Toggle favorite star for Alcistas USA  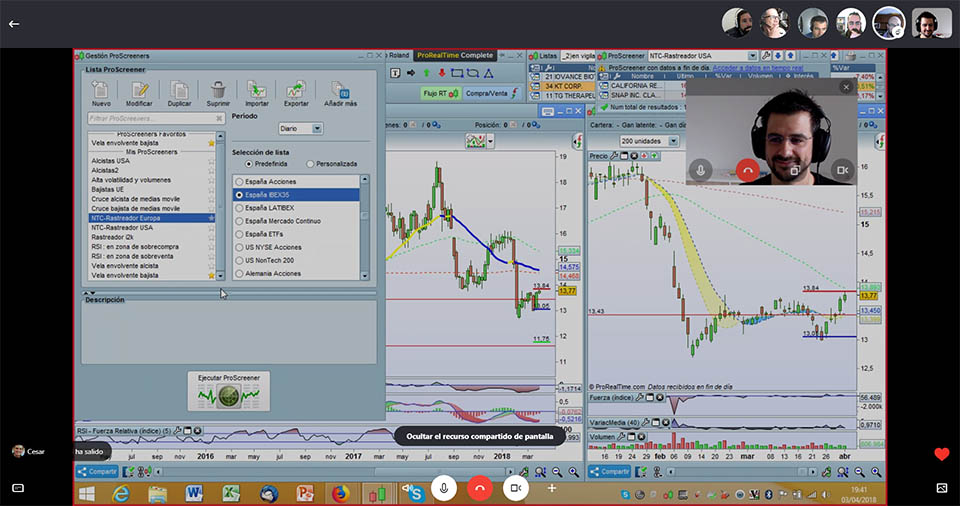211,160
